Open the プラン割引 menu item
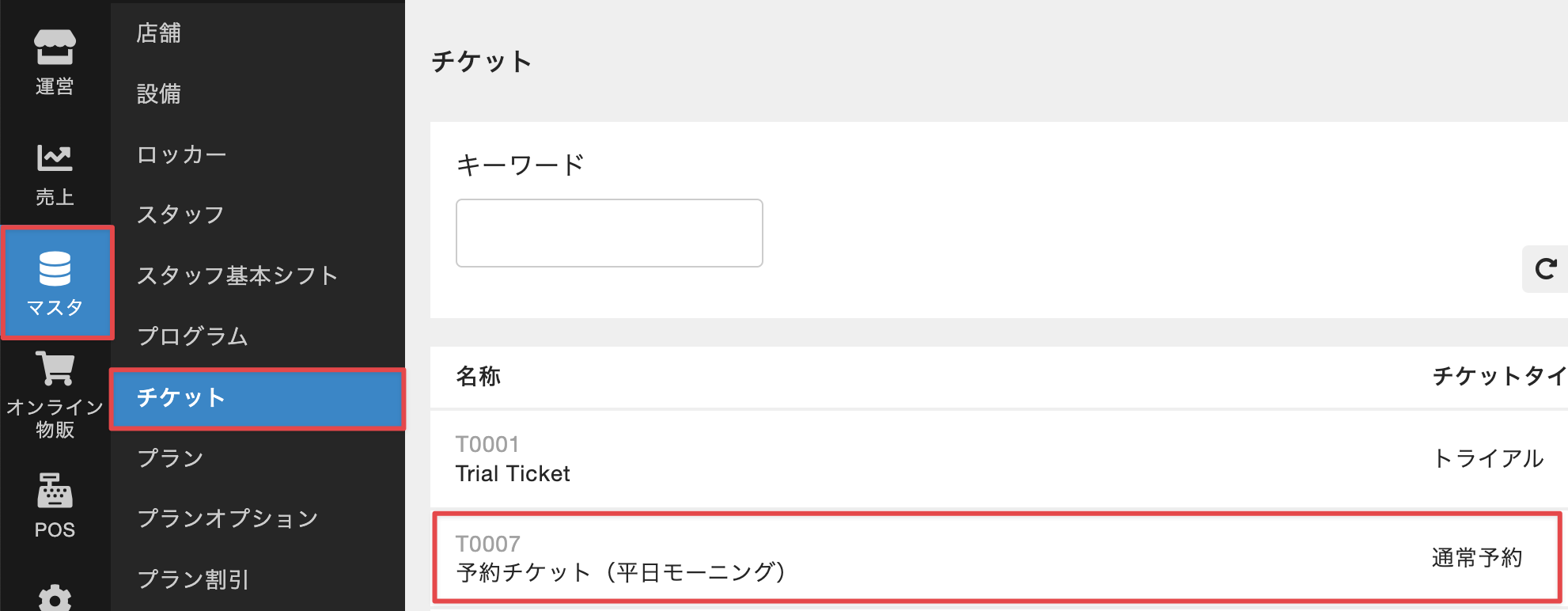 (193, 579)
